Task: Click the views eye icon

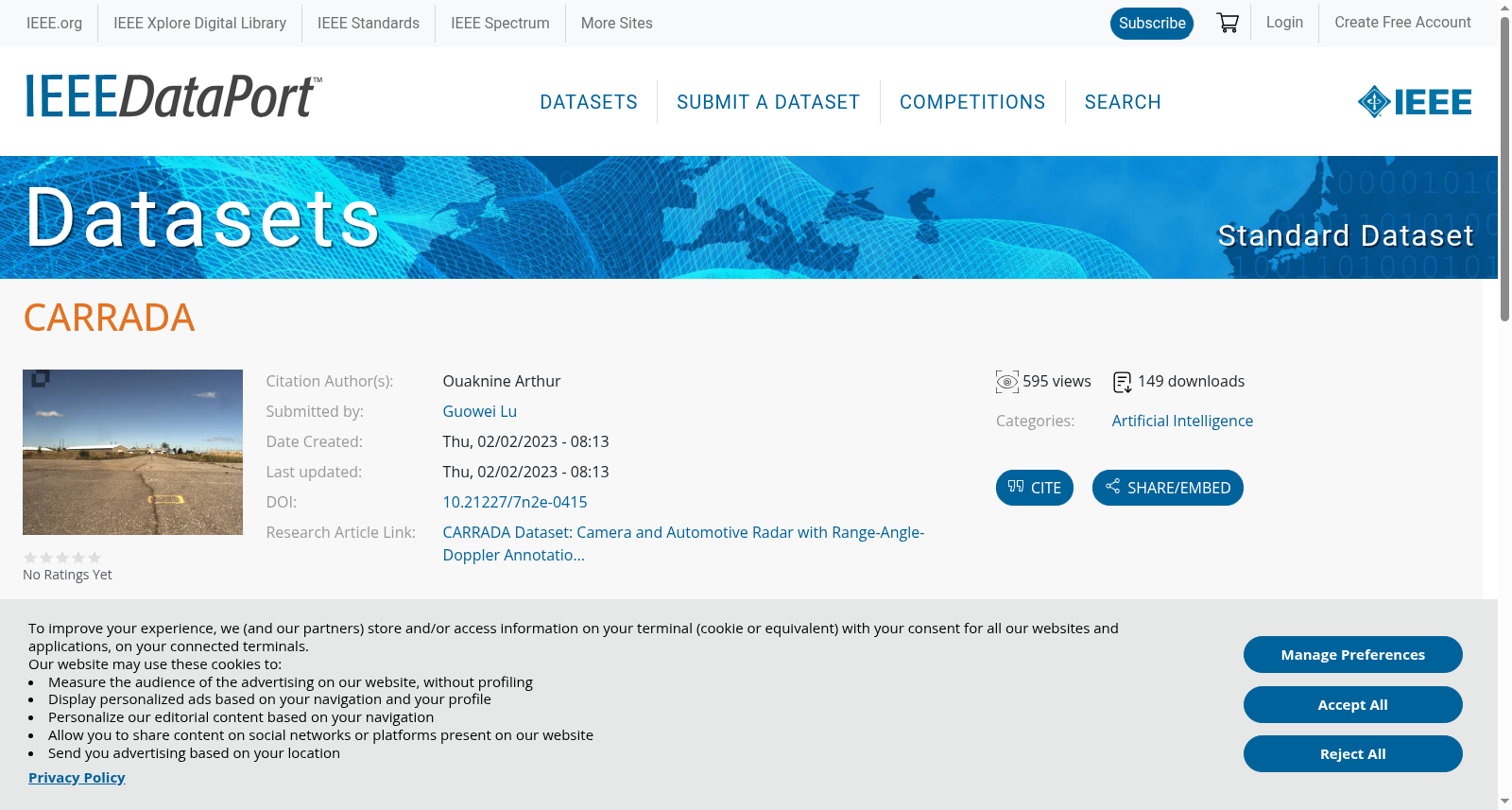Action: pos(1007,382)
